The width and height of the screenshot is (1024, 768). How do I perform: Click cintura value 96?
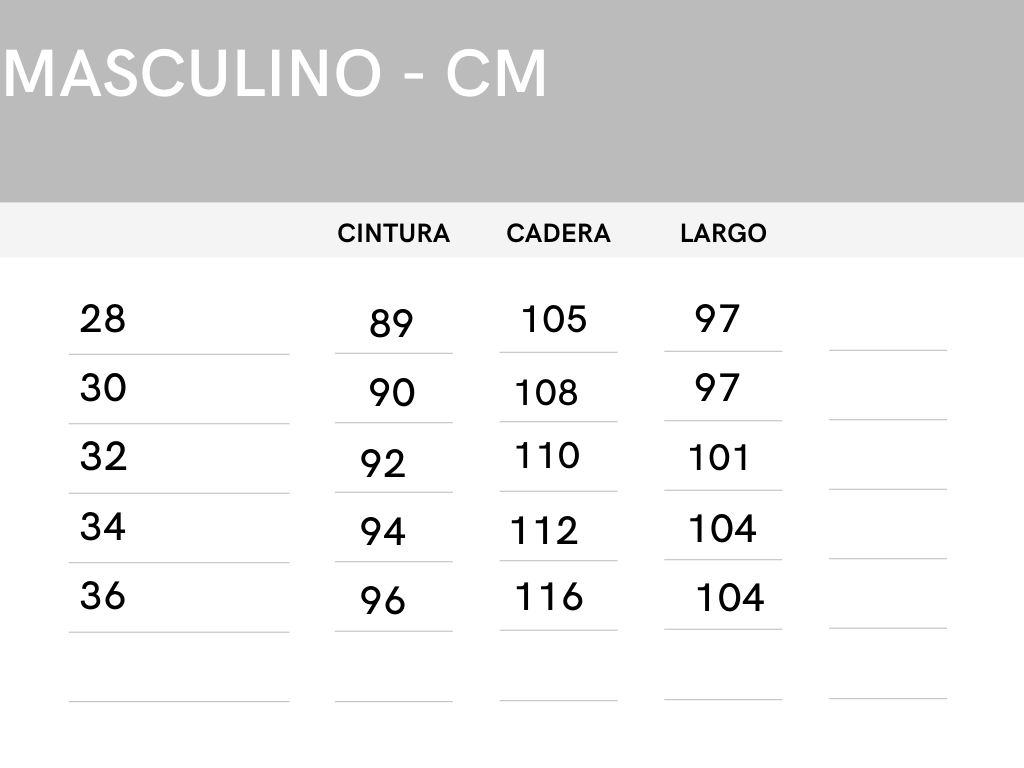383,601
